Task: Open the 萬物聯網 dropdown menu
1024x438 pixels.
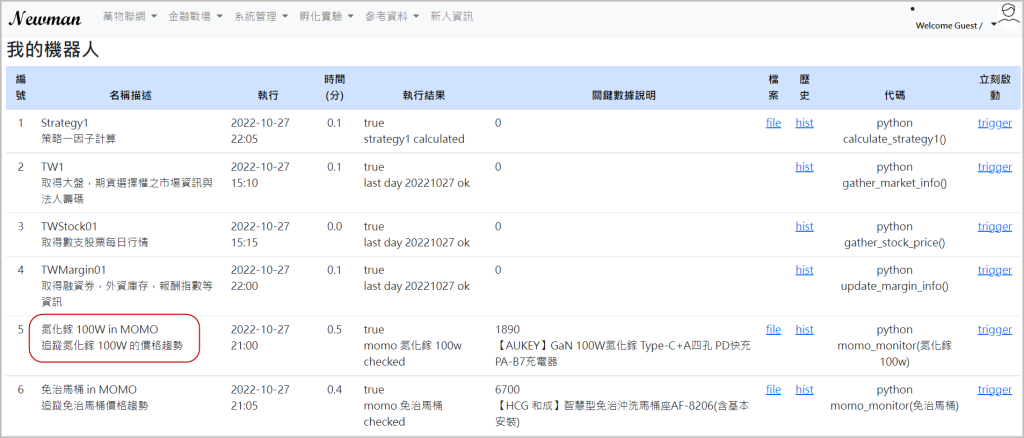Action: tap(130, 17)
